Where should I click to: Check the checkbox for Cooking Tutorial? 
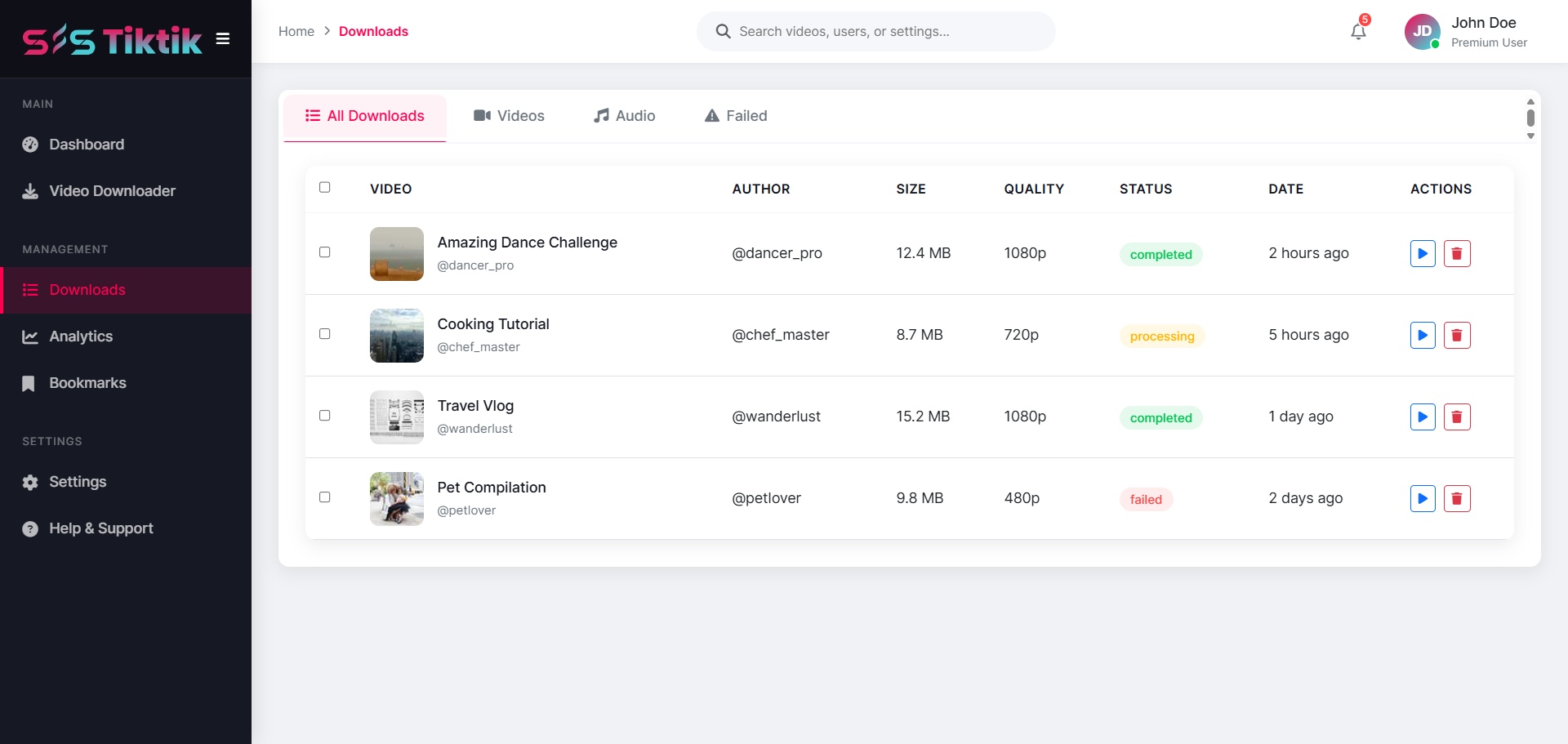(x=325, y=334)
